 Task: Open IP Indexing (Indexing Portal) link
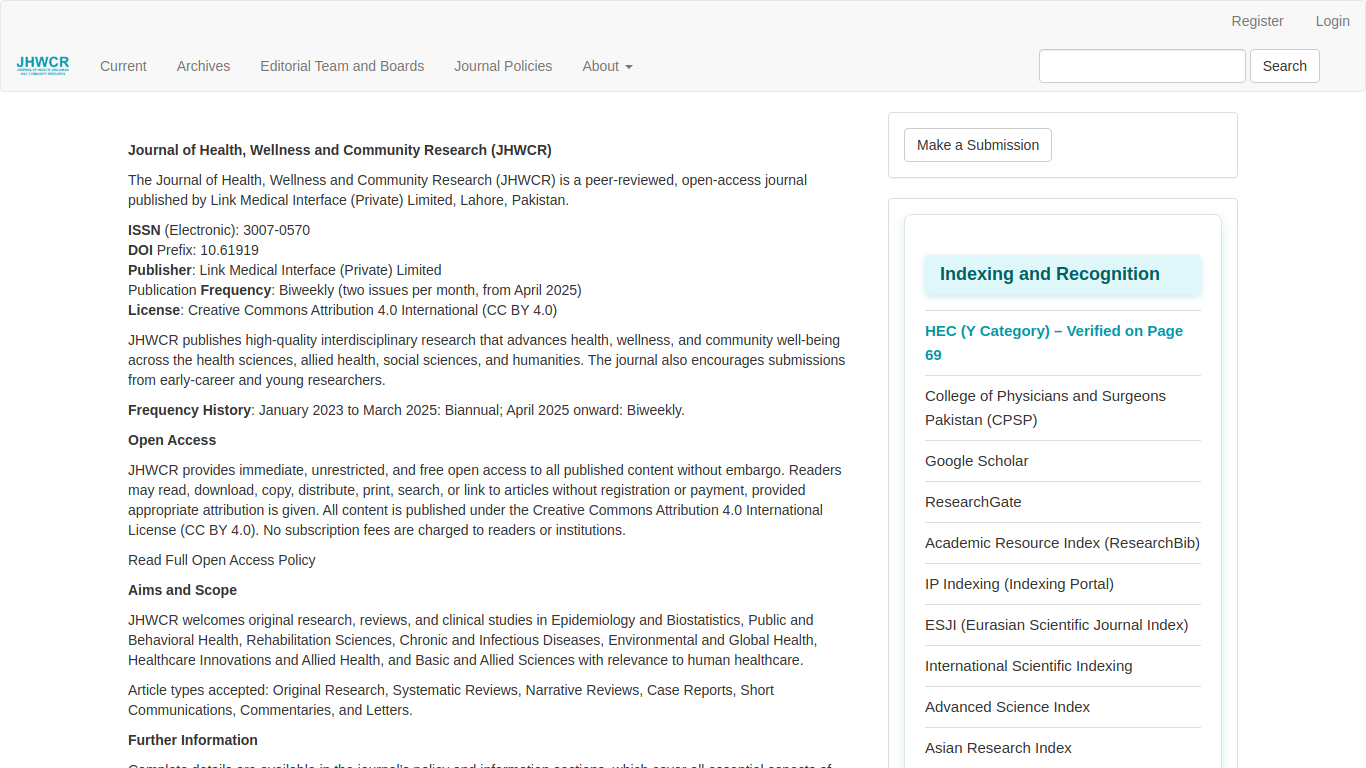pos(1019,584)
